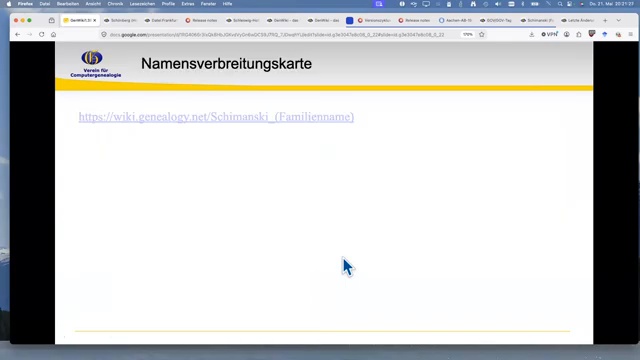Go back using the browser back arrow
640x360 pixels.
18,35
